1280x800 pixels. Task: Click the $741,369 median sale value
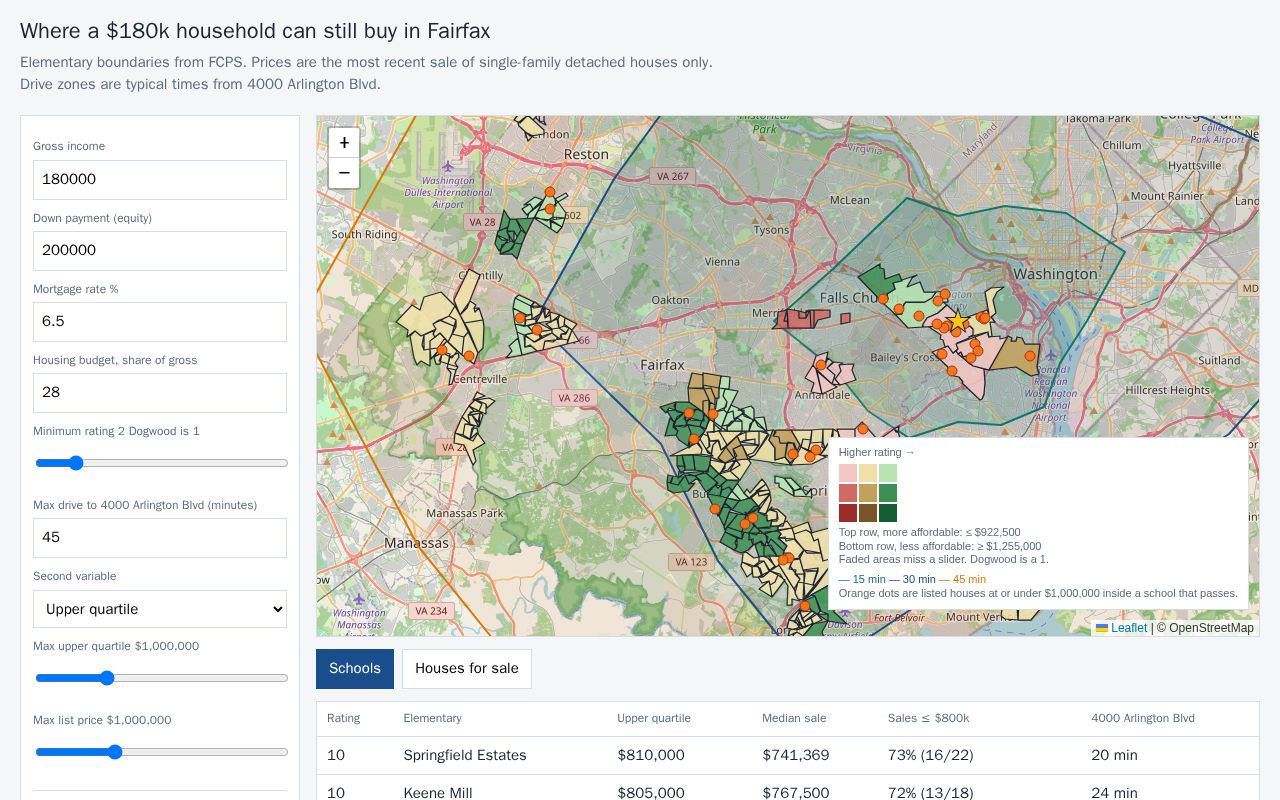pyautogui.click(x=796, y=755)
